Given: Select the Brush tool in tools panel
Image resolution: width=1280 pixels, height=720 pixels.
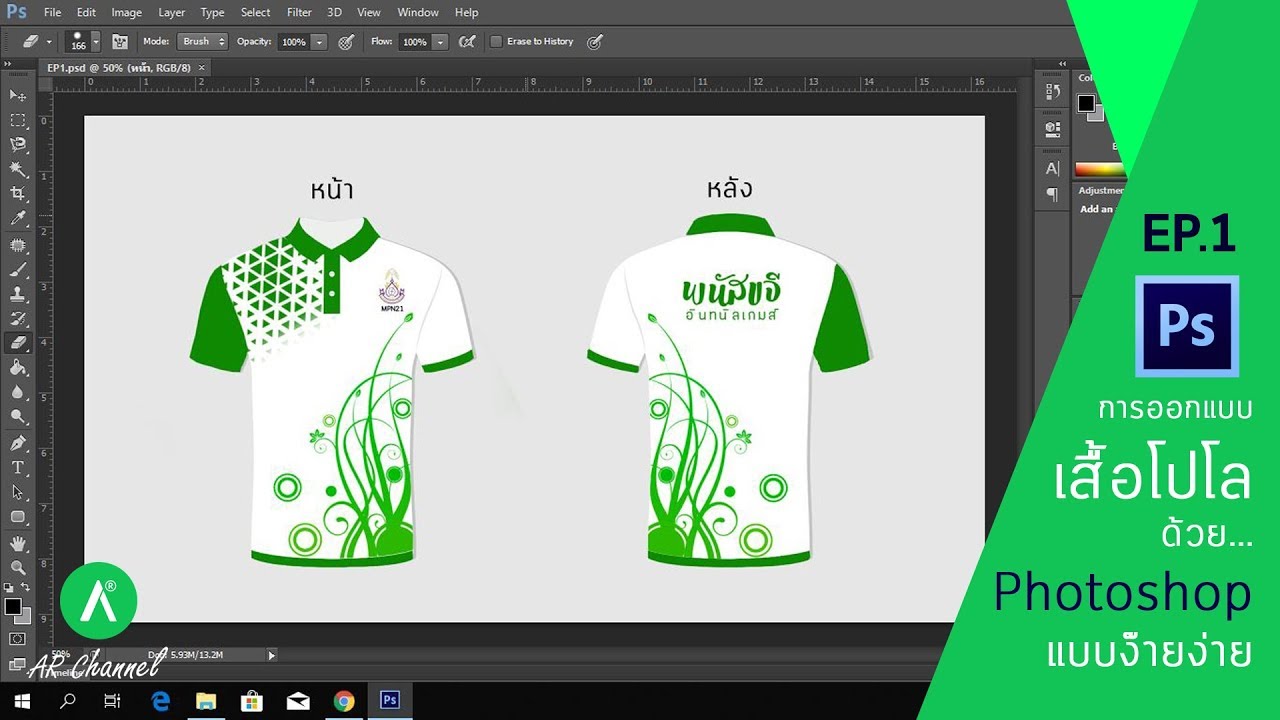Looking at the screenshot, I should (18, 270).
